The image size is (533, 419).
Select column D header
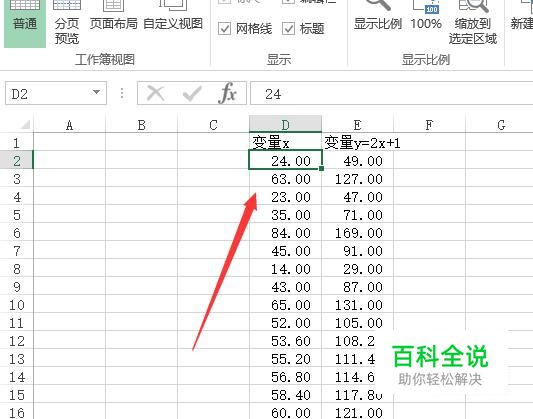tap(286, 125)
